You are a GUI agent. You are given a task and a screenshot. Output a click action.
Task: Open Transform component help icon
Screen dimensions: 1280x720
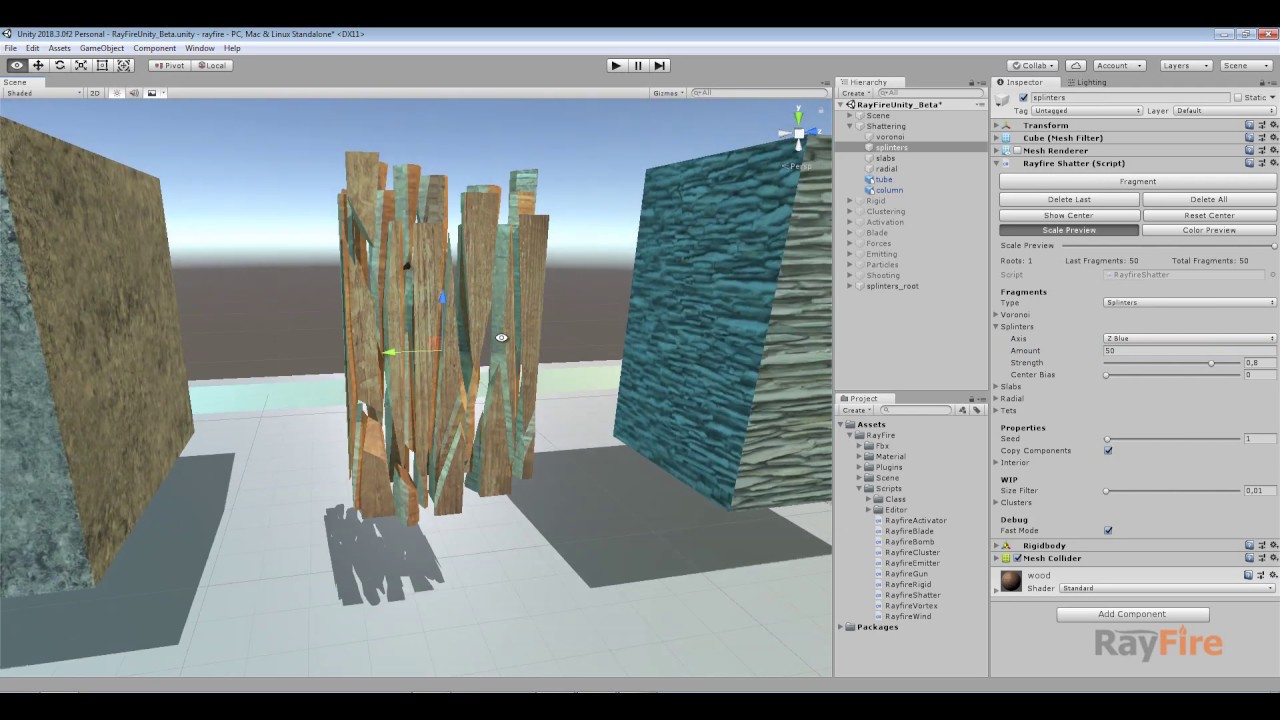click(1250, 125)
